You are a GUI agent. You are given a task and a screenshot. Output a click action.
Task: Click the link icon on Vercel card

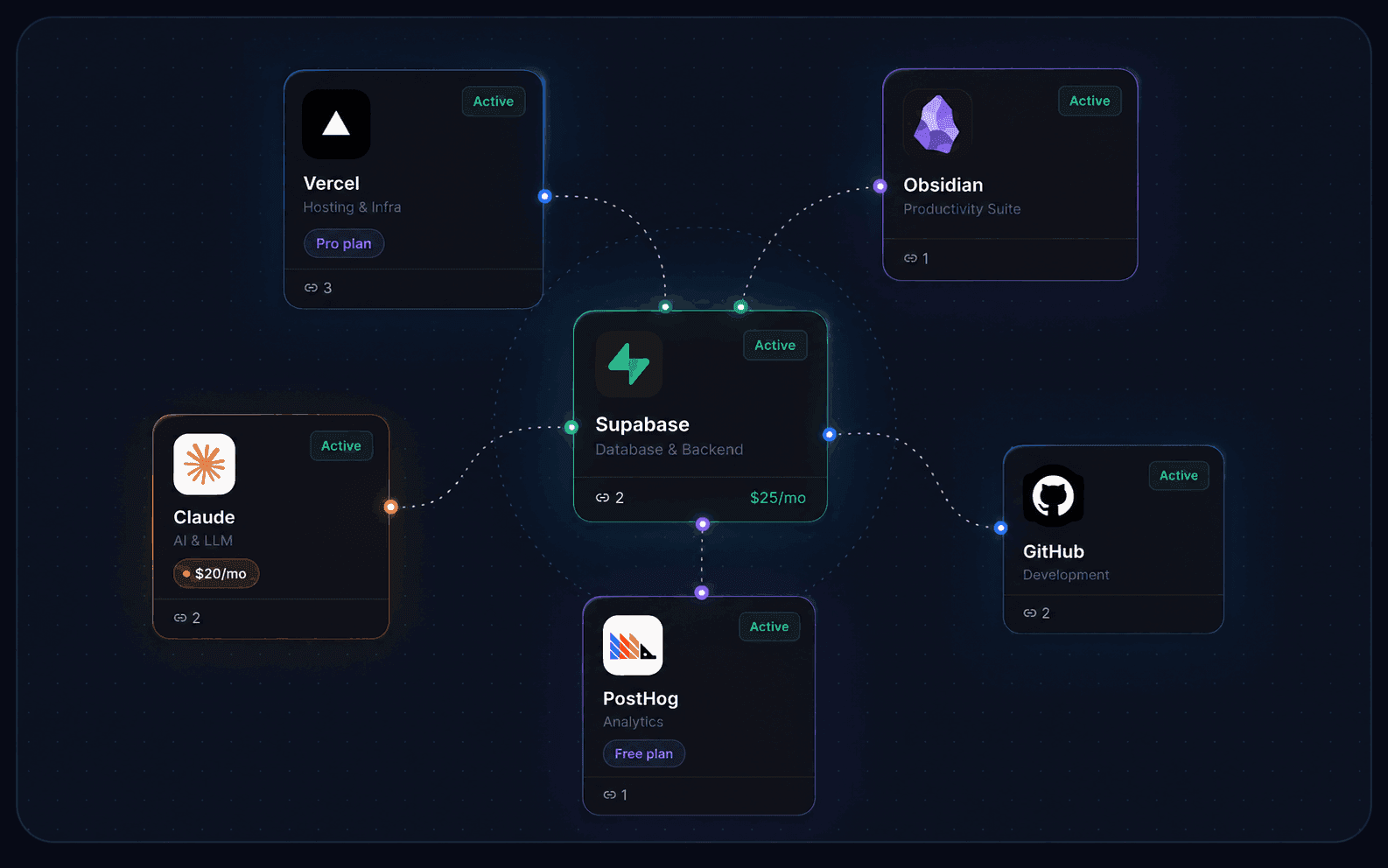tap(311, 288)
